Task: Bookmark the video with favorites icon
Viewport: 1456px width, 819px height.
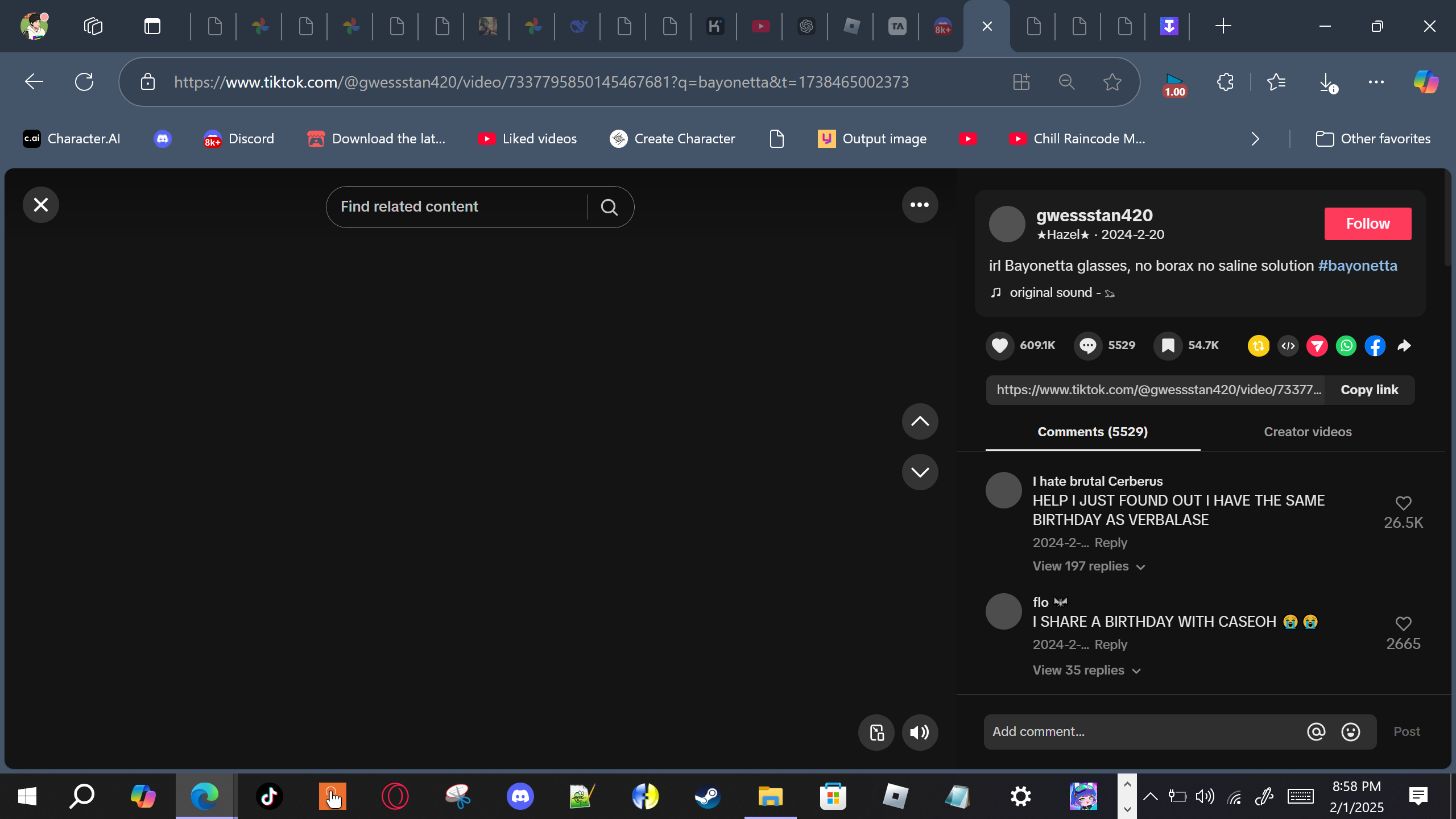Action: (x=1168, y=345)
